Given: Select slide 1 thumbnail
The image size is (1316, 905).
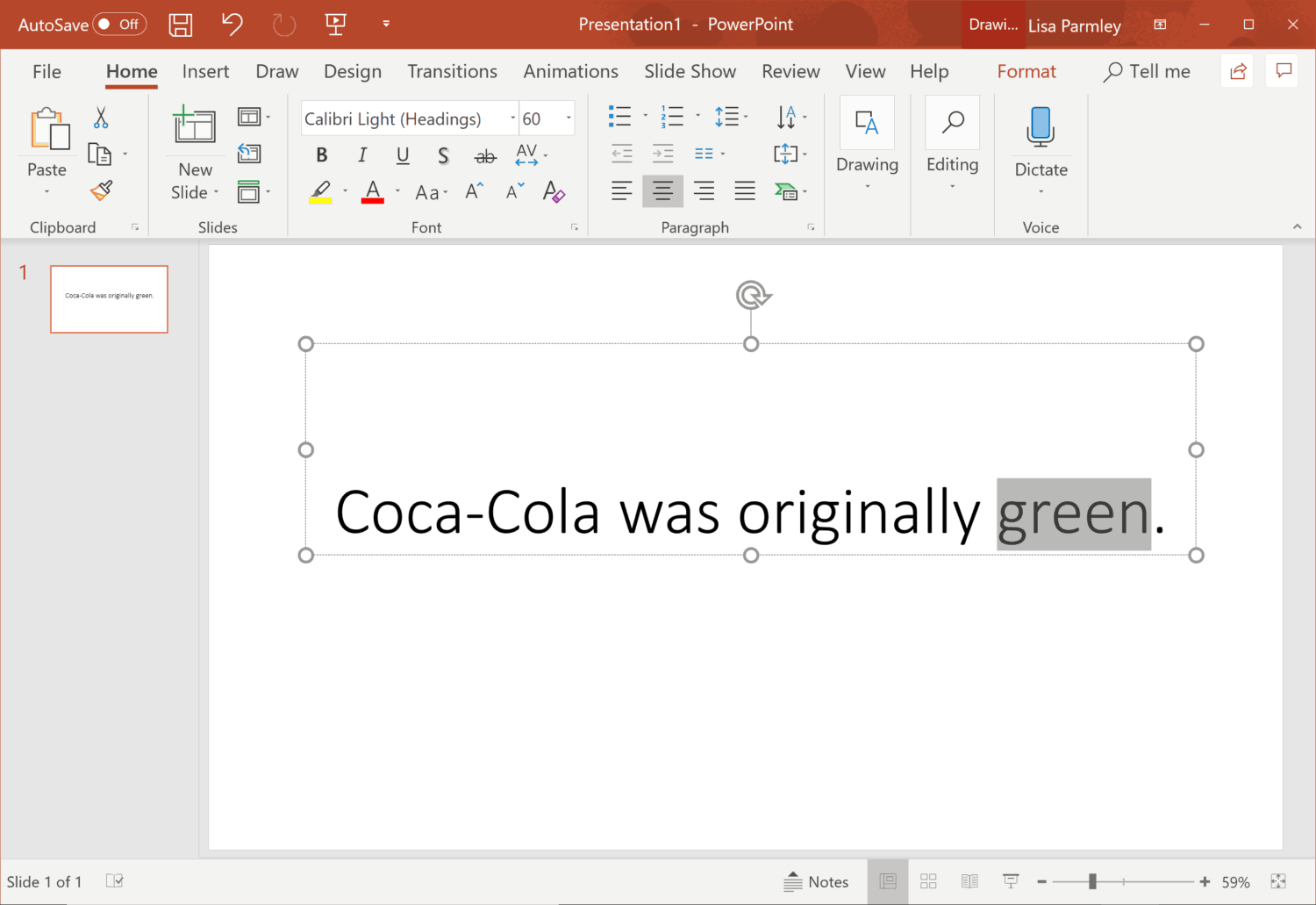Looking at the screenshot, I should [109, 299].
